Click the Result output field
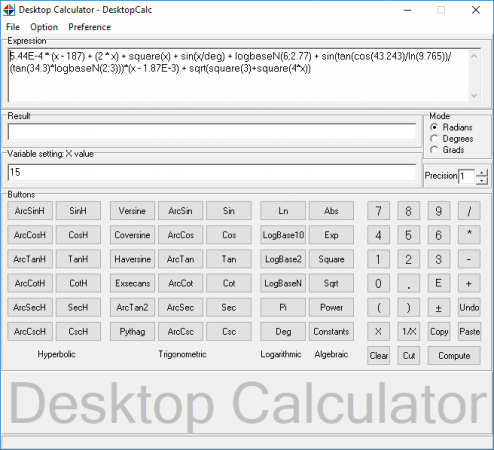 212,132
